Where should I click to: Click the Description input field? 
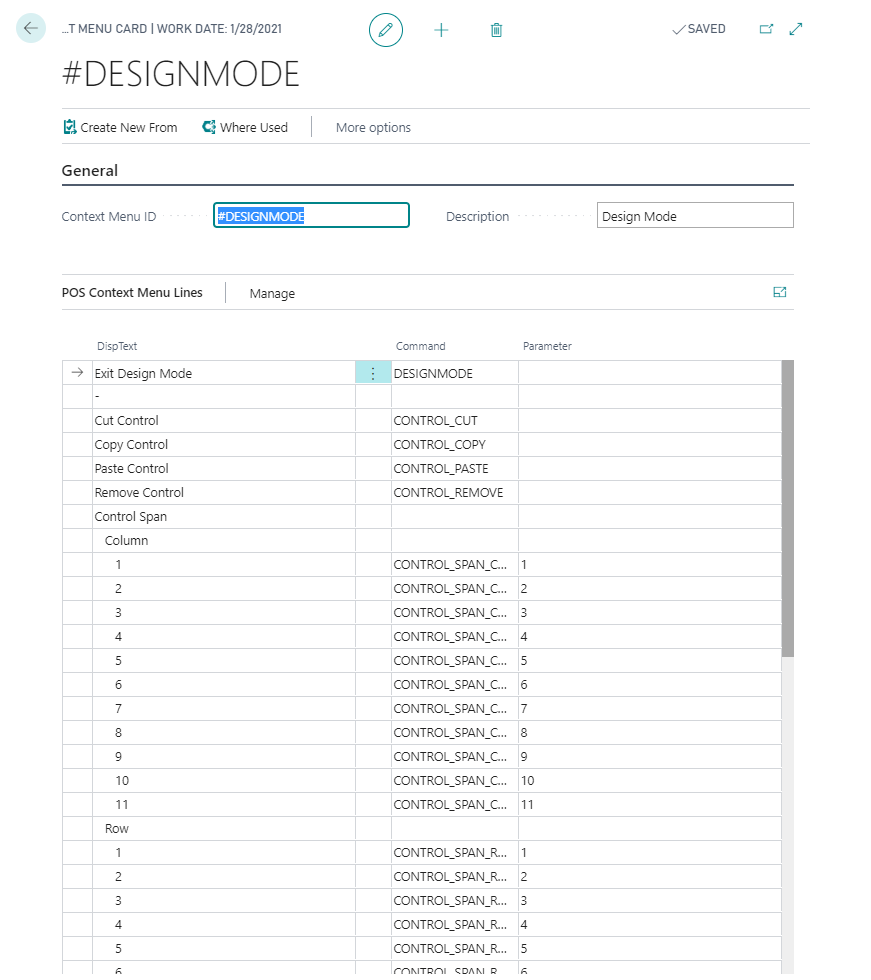click(695, 216)
